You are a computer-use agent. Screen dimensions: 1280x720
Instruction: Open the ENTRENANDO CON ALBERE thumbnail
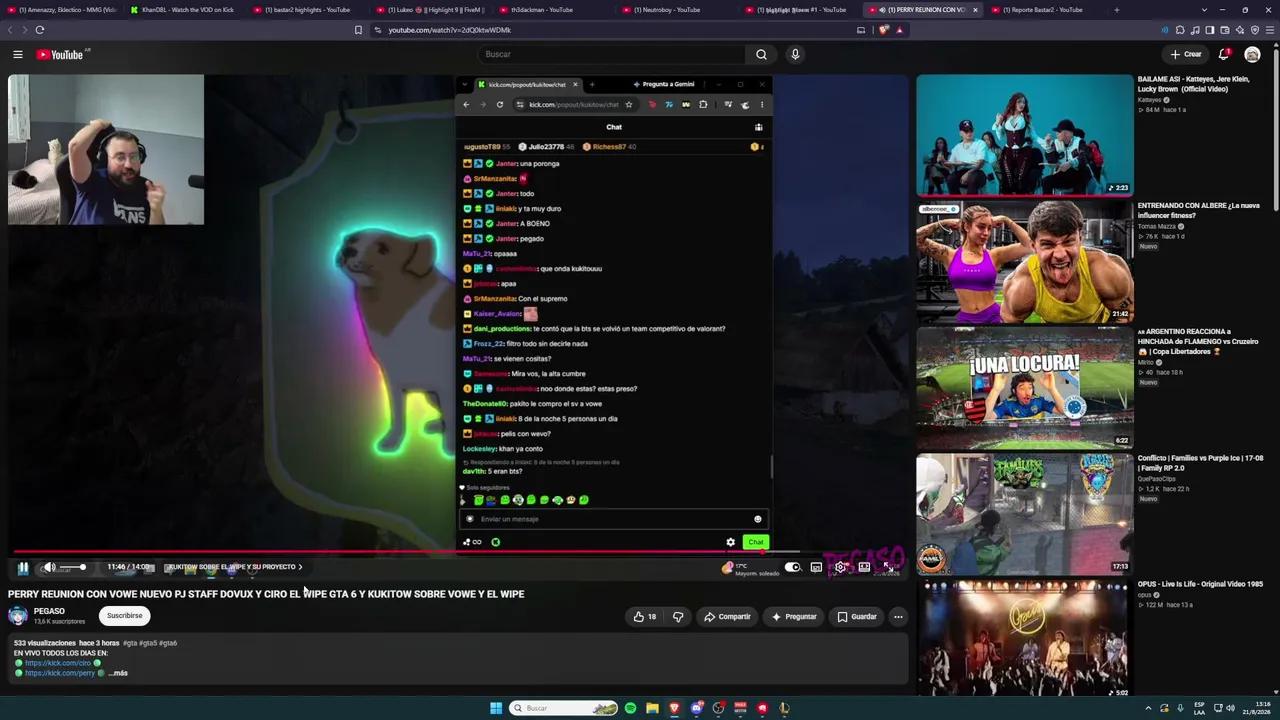[x=1025, y=261]
